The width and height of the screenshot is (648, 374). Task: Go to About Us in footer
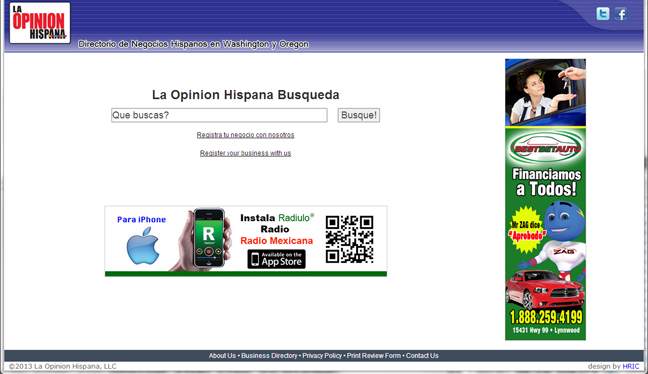tap(222, 356)
